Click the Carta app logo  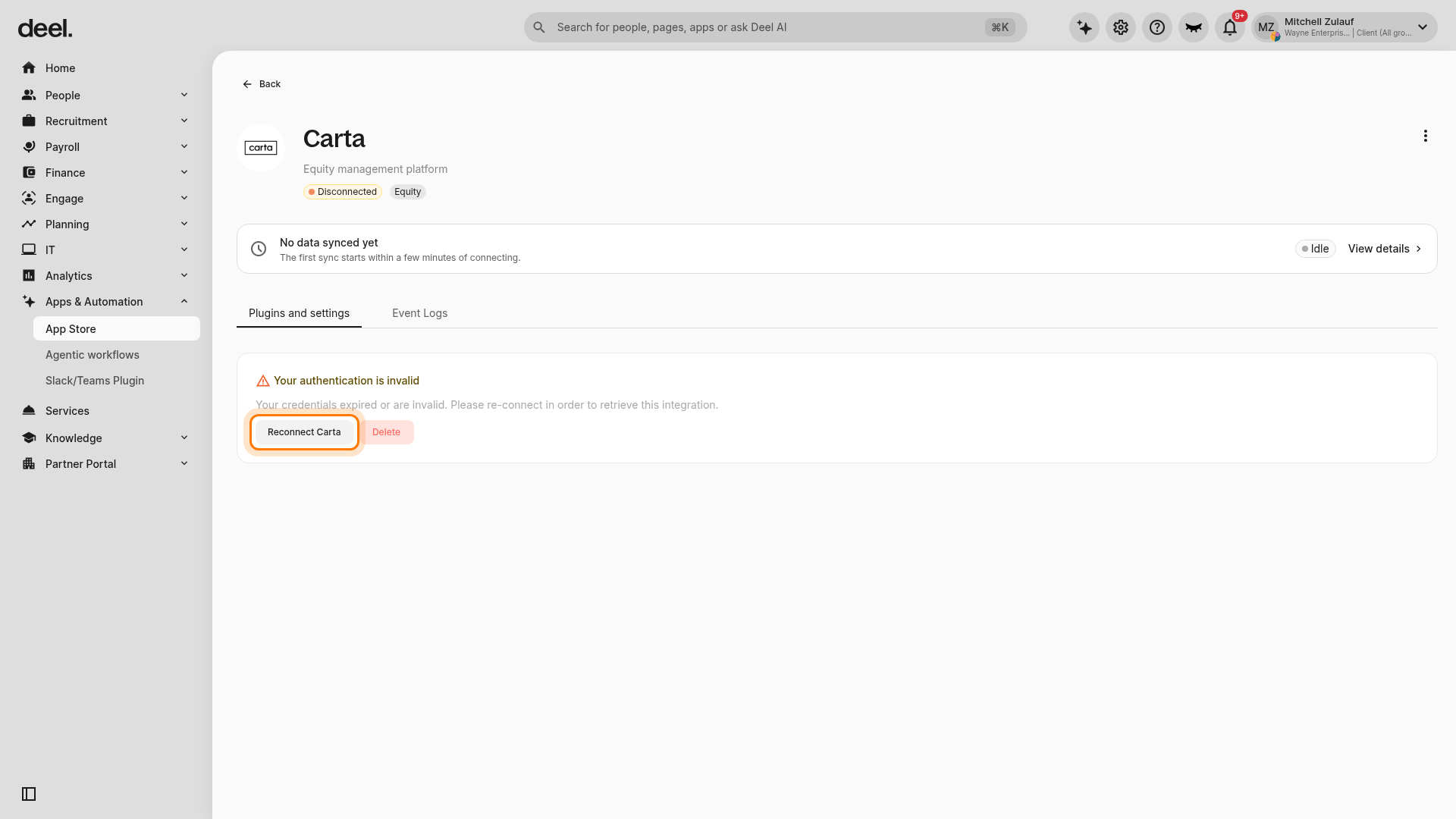pos(261,148)
